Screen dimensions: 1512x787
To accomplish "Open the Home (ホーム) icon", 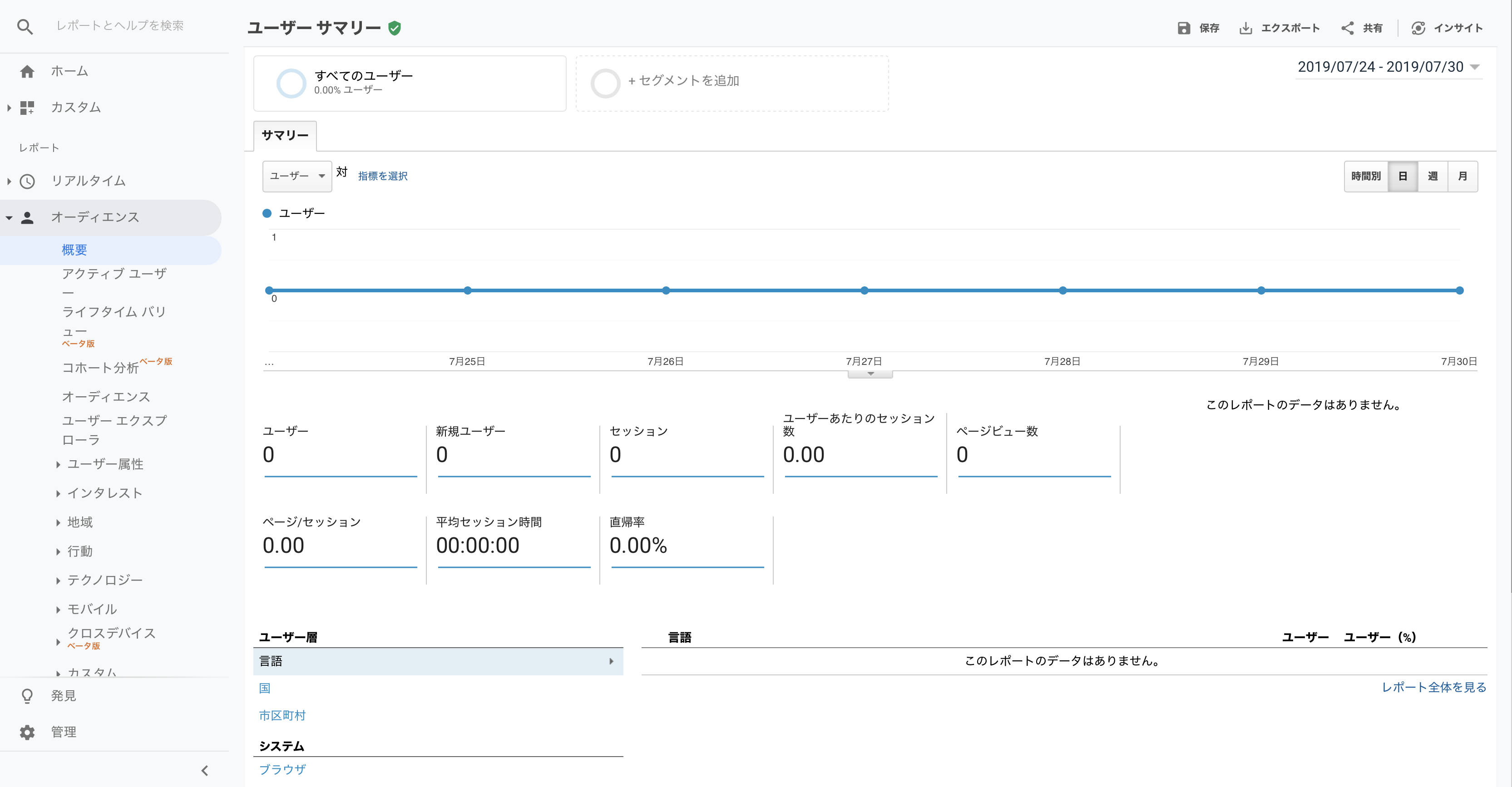I will (27, 72).
